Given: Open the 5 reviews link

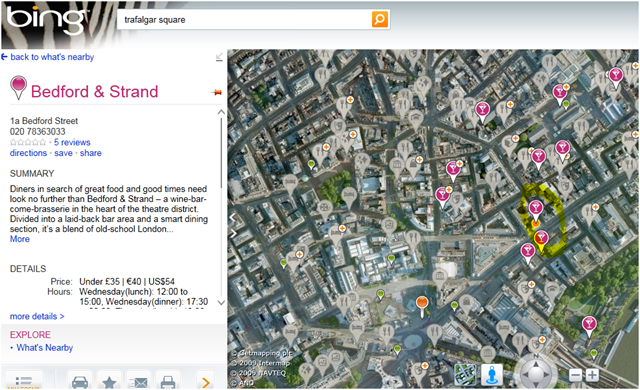Looking at the screenshot, I should tap(72, 142).
